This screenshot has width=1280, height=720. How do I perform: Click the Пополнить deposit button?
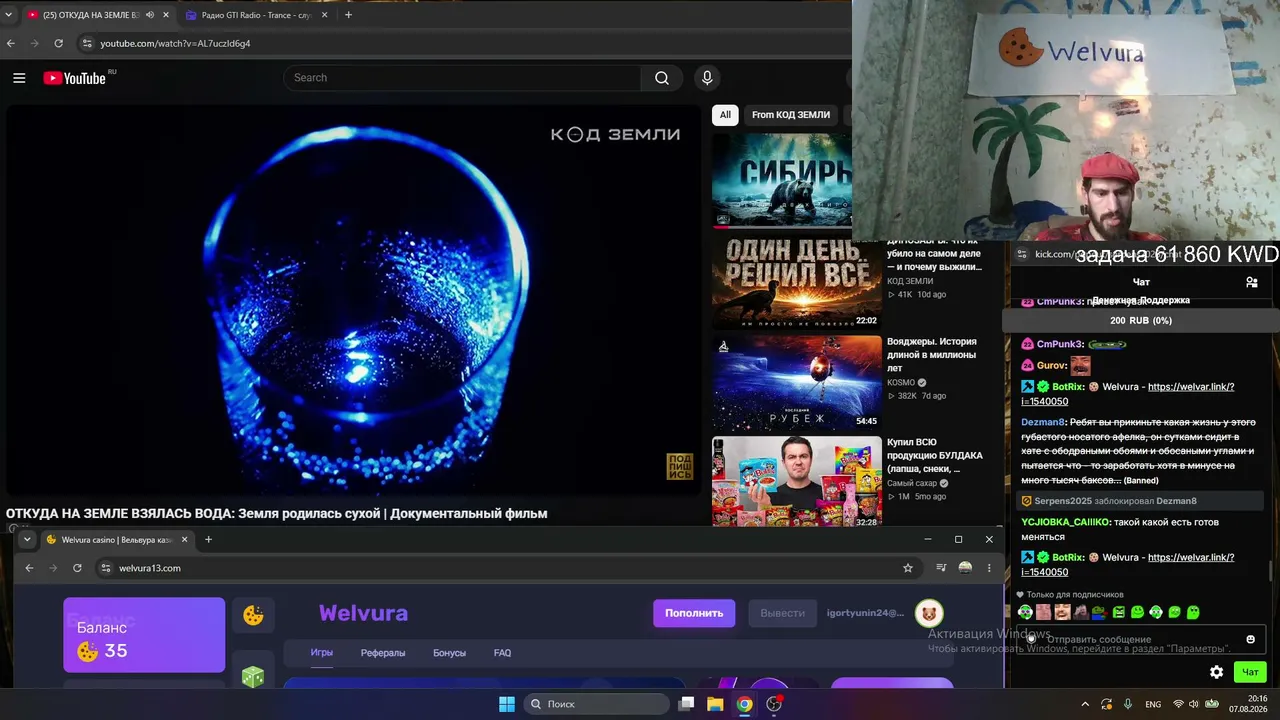point(694,613)
